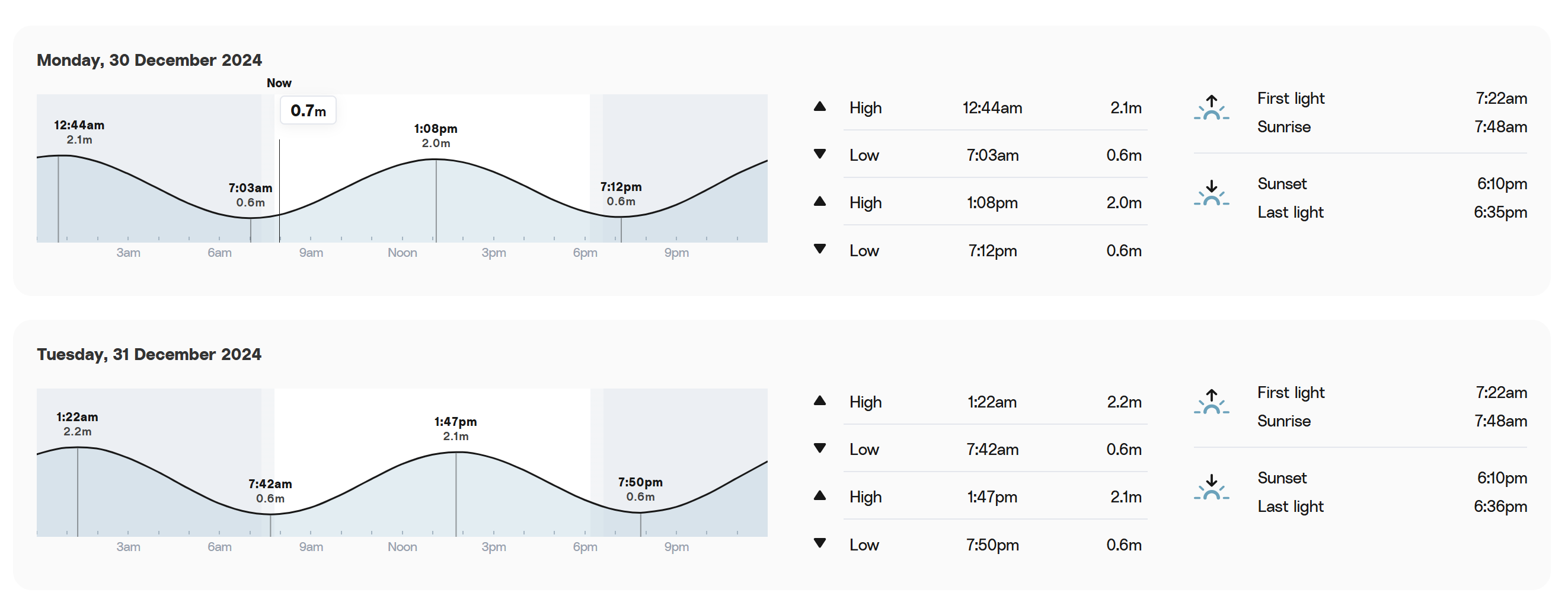Click the Monday Last light 6:35pm entry
Viewport: 1568px width, 608px height.
pos(1392,212)
